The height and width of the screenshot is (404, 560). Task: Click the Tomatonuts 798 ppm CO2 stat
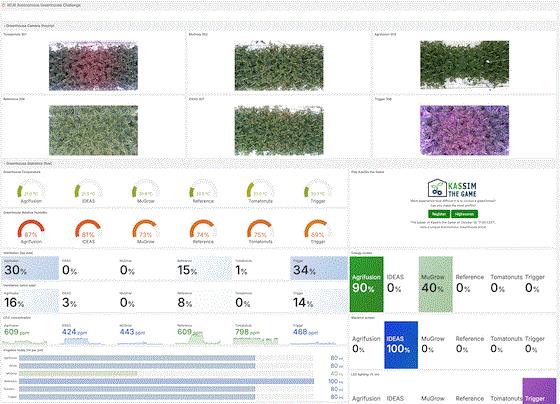tap(262, 334)
